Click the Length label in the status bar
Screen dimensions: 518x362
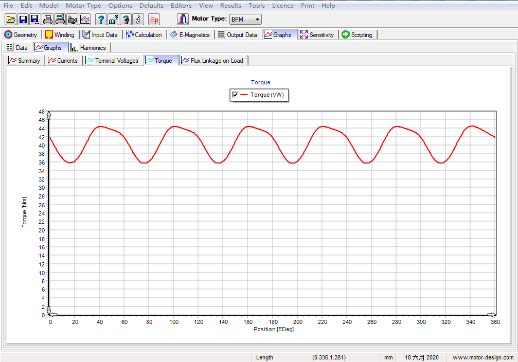tap(264, 357)
